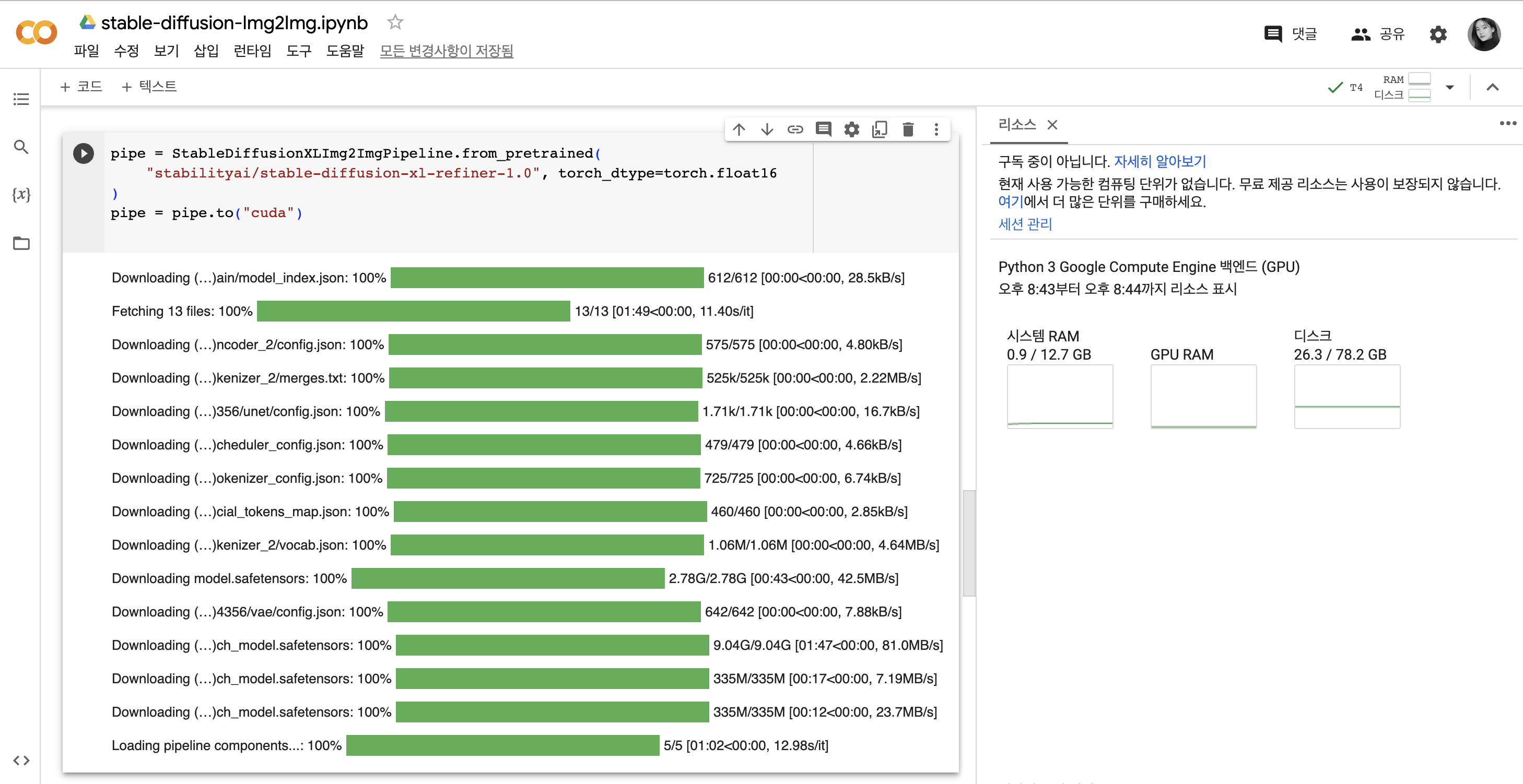Close the Resources tab
The image size is (1523, 784).
point(1052,125)
